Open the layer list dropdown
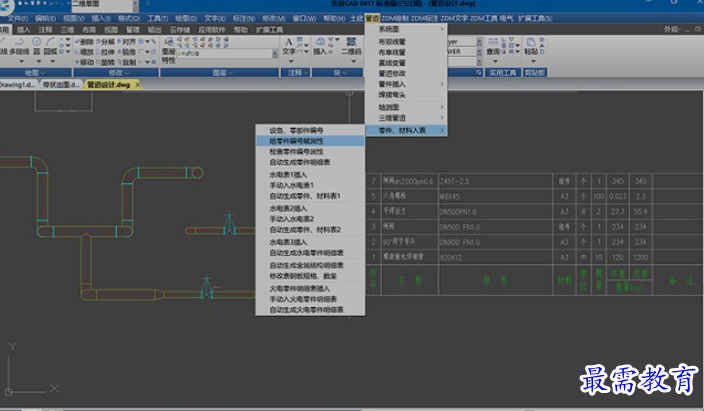This screenshot has width=704, height=411. click(275, 53)
